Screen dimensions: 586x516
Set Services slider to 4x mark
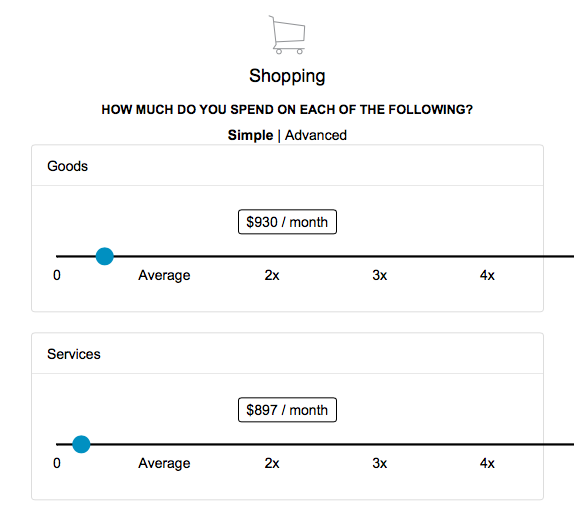pyautogui.click(x=487, y=444)
